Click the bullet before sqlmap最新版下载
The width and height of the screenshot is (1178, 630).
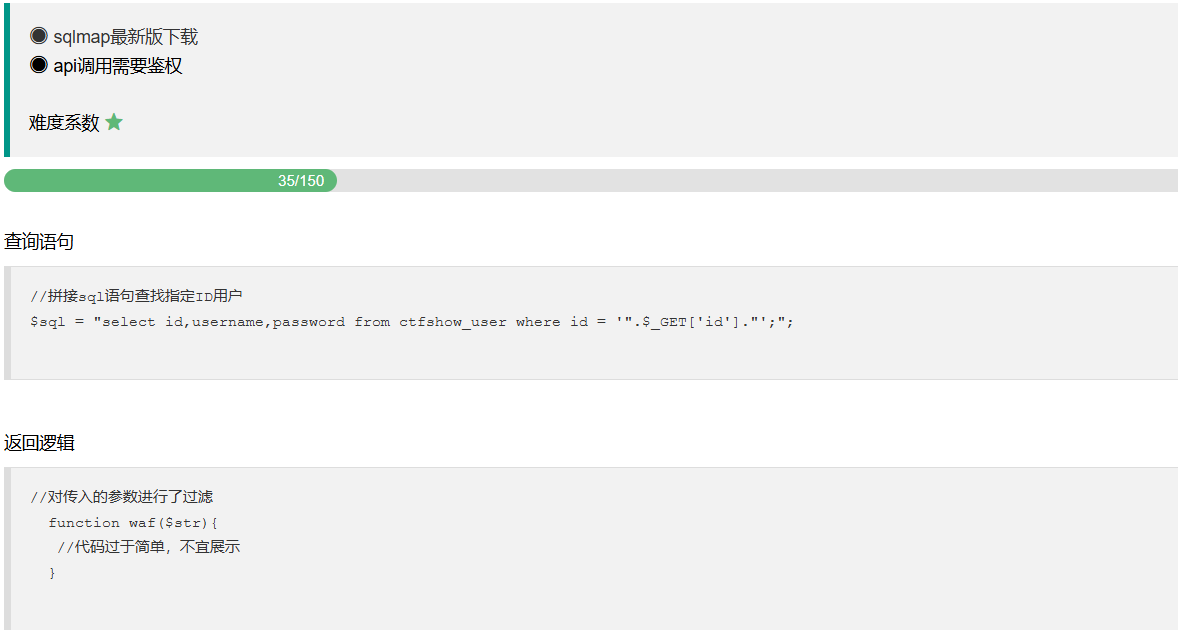(39, 36)
